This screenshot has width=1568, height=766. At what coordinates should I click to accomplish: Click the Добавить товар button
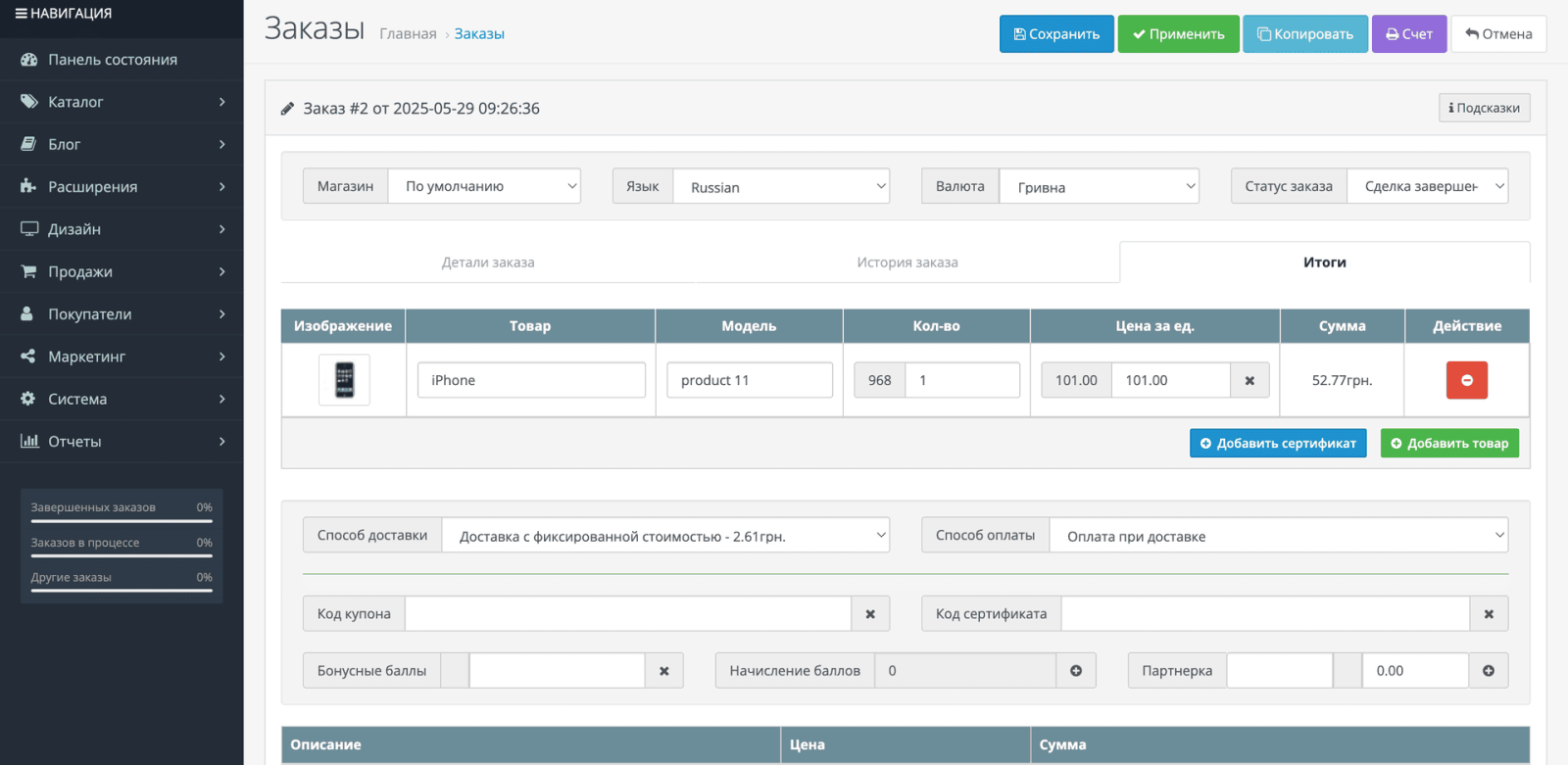1449,444
